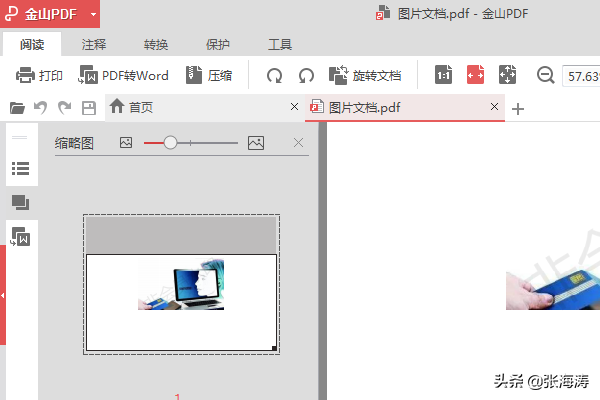600x400 pixels.
Task: Rotate the page counterclockwise with the arrow icon
Action: pos(306,75)
